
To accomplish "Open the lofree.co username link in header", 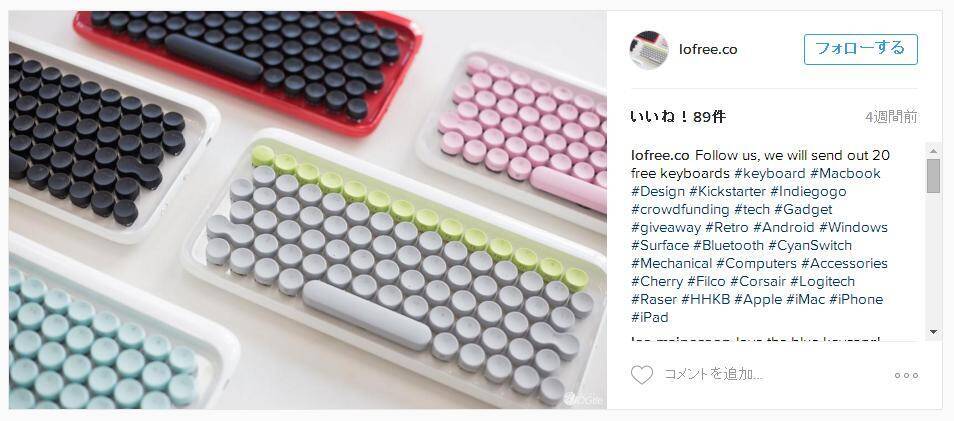I will click(x=708, y=50).
